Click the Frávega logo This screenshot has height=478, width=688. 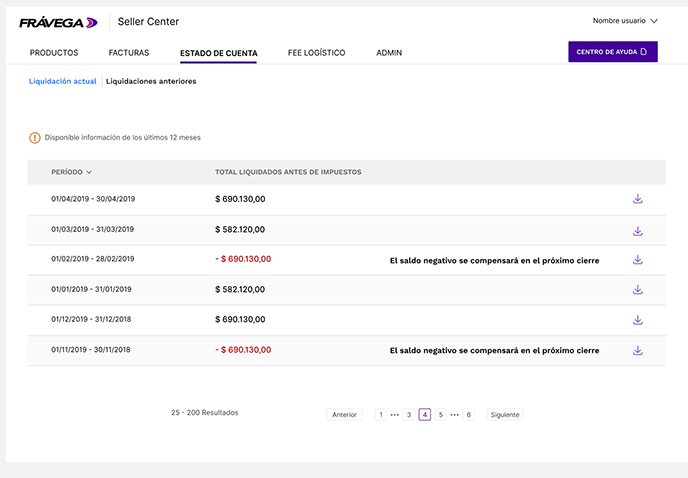pos(58,23)
